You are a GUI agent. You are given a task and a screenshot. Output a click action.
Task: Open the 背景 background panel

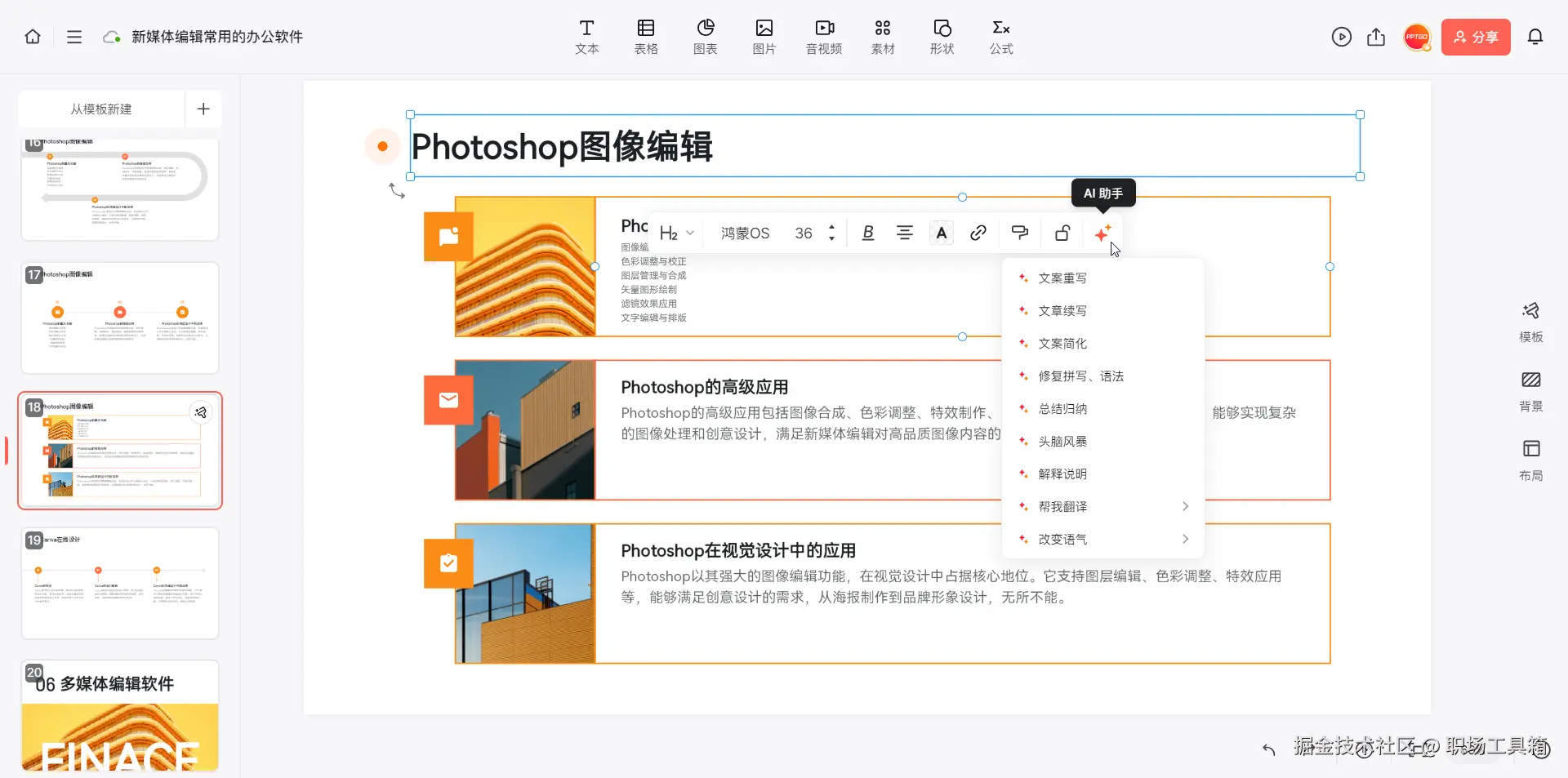click(1531, 391)
